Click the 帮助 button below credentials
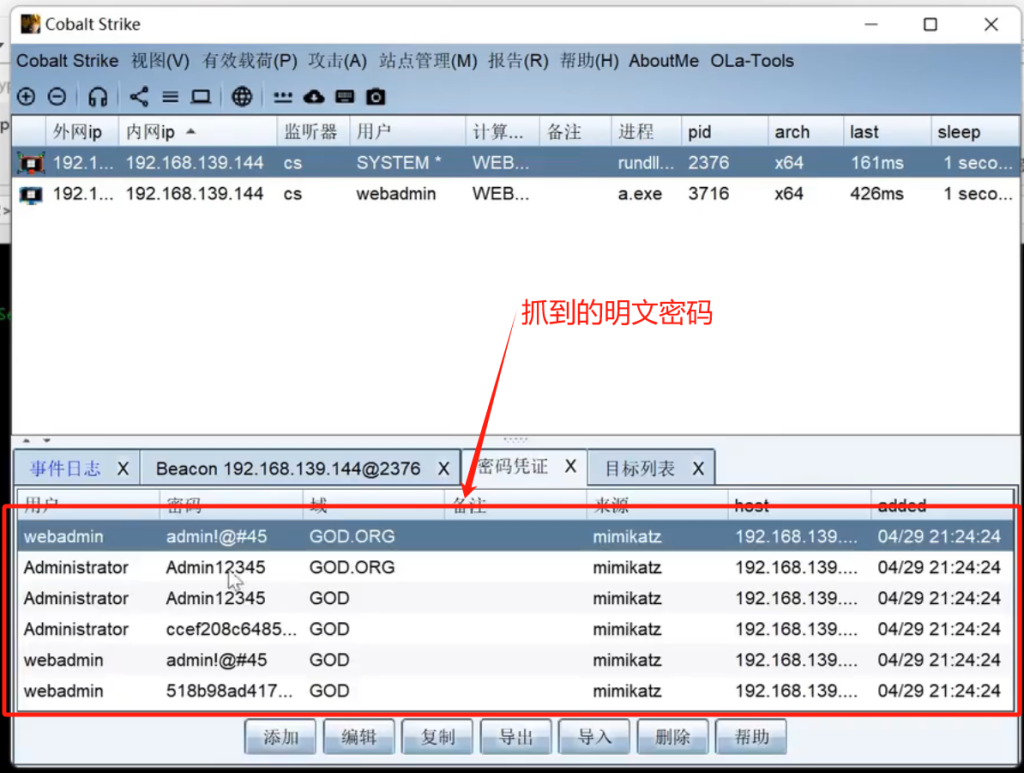The height and width of the screenshot is (773, 1024). (x=751, y=736)
